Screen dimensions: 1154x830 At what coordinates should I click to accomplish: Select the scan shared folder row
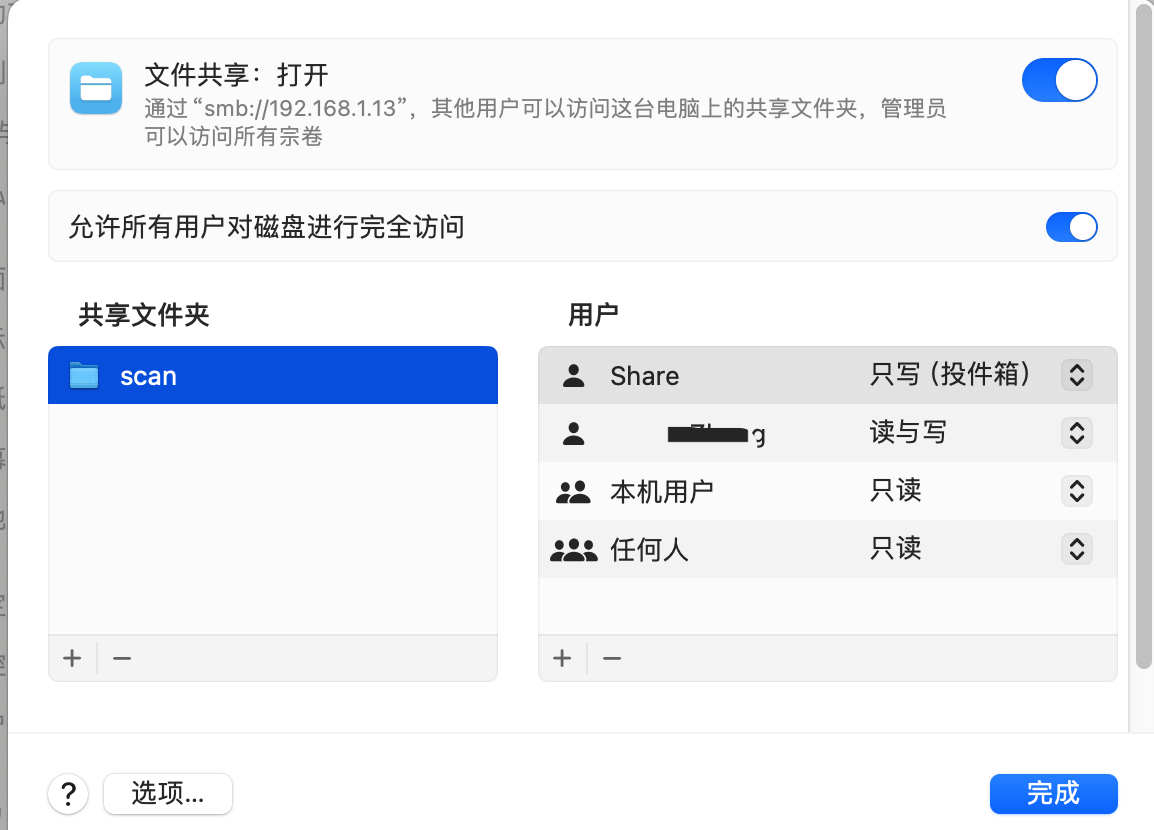coord(272,376)
